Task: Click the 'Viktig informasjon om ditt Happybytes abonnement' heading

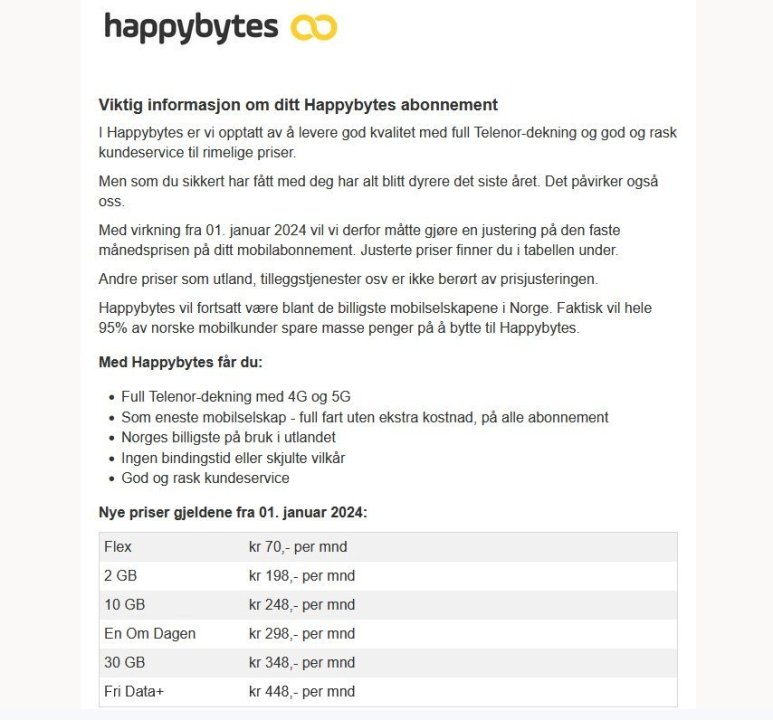Action: [298, 105]
